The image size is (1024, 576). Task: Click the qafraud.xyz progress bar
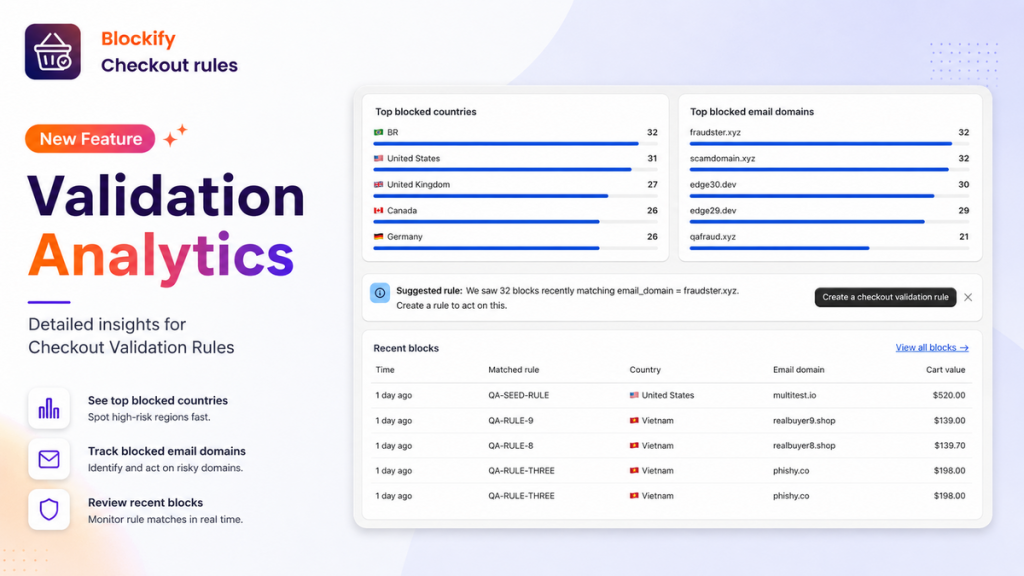[829, 248]
